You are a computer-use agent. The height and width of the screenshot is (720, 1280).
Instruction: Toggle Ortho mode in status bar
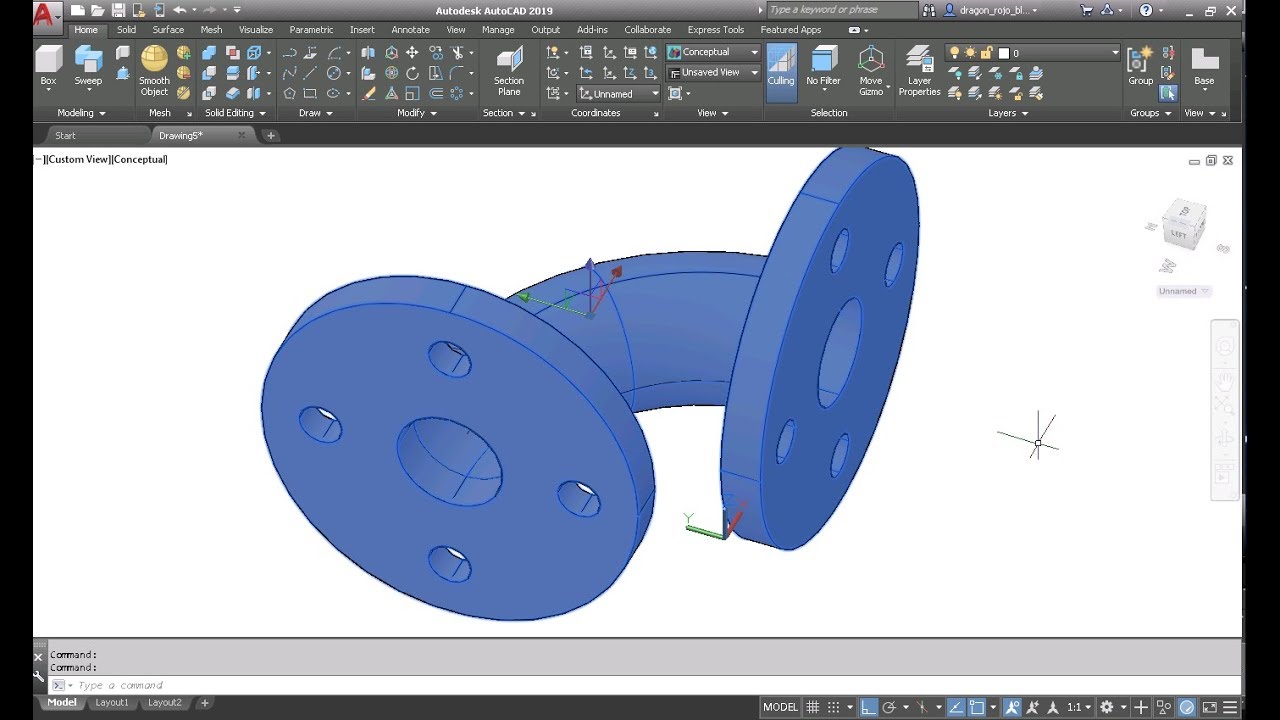pos(868,707)
